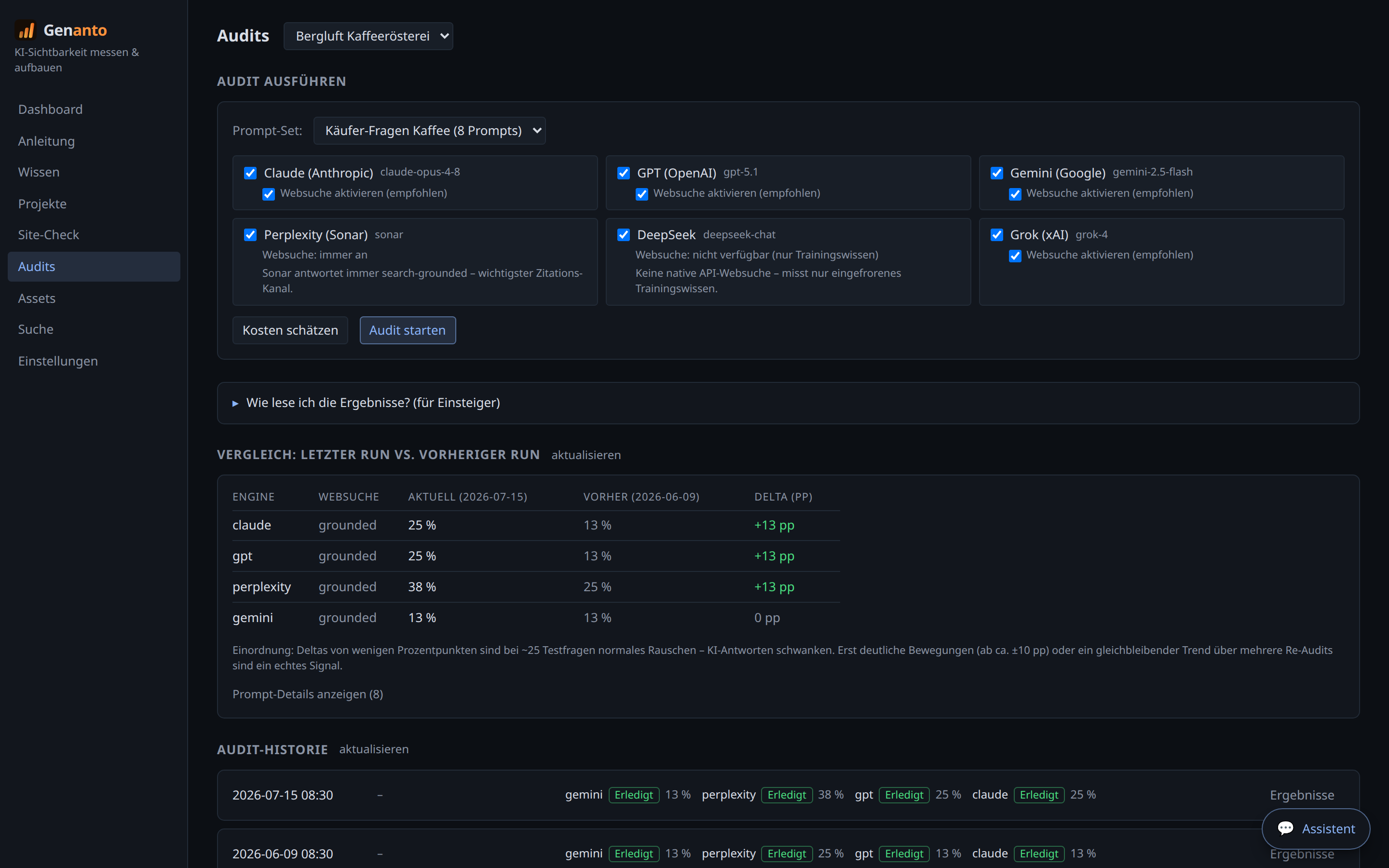This screenshot has width=1389, height=868.
Task: Click the 2026-06-09 08:30 history row date
Action: (283, 854)
